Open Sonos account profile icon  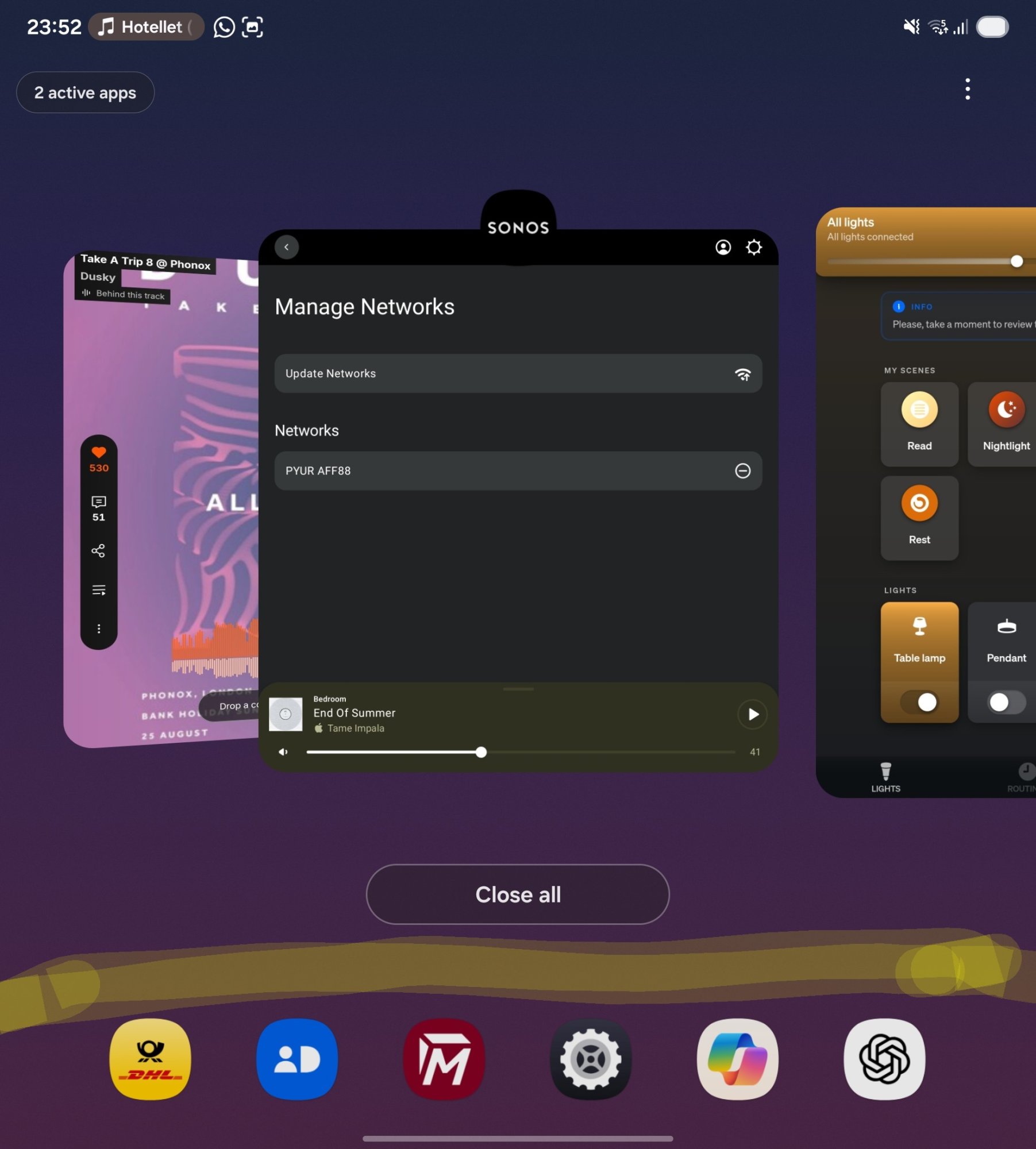[x=723, y=247]
